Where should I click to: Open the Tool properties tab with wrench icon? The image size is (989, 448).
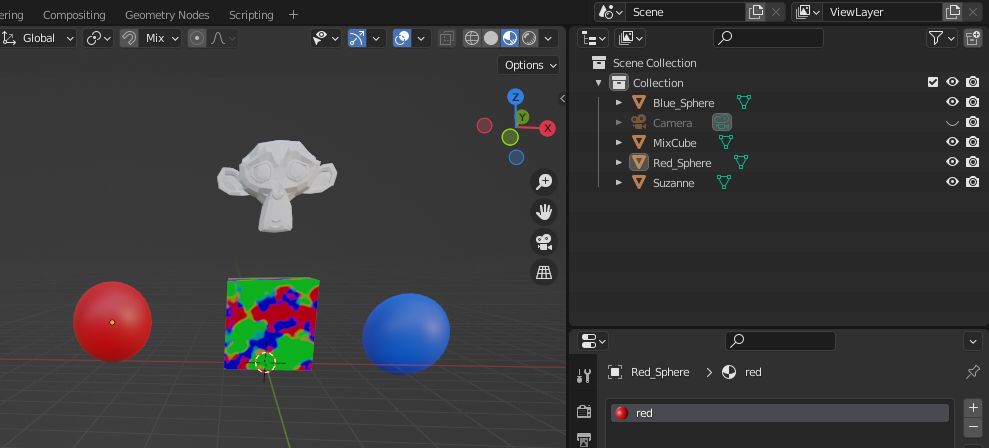pyautogui.click(x=584, y=376)
